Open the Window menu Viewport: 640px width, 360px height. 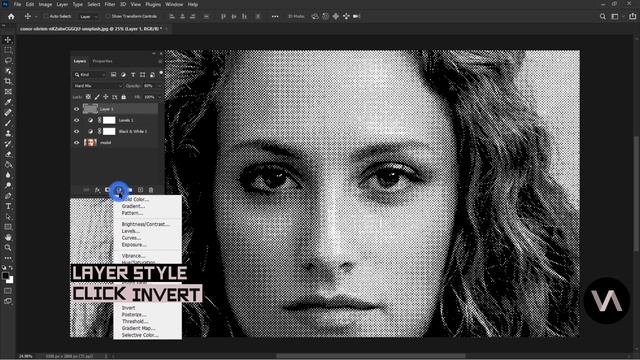click(174, 4)
